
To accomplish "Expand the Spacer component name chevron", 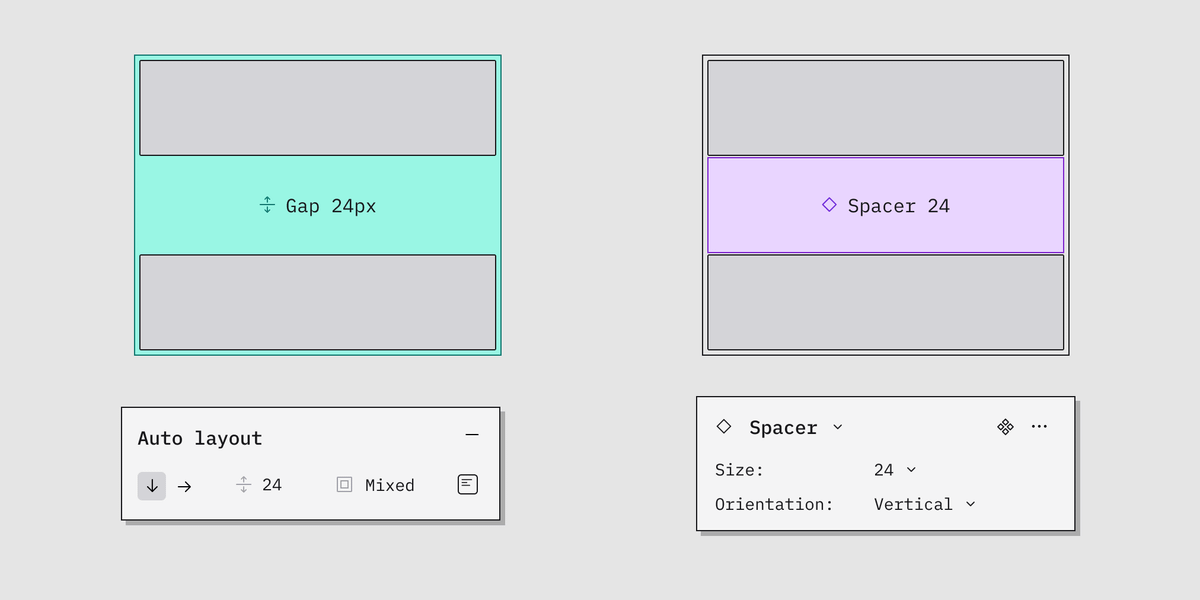I will (838, 427).
